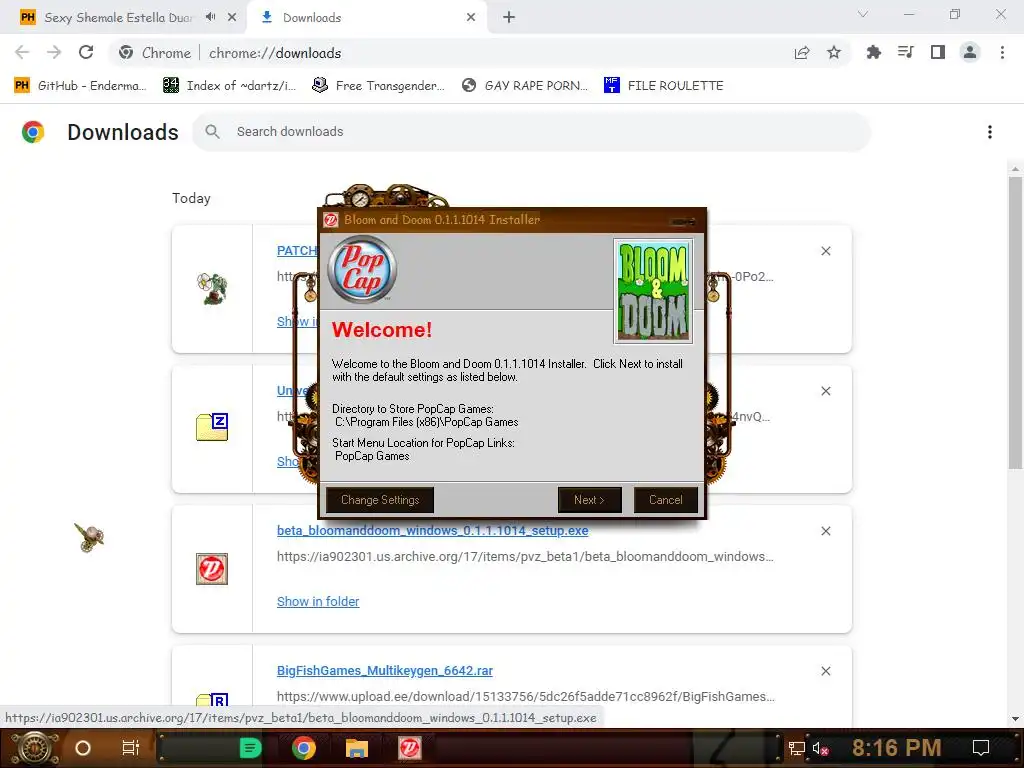1024x768 pixels.
Task: Click the scrollbar down arrow
Action: click(x=1015, y=719)
